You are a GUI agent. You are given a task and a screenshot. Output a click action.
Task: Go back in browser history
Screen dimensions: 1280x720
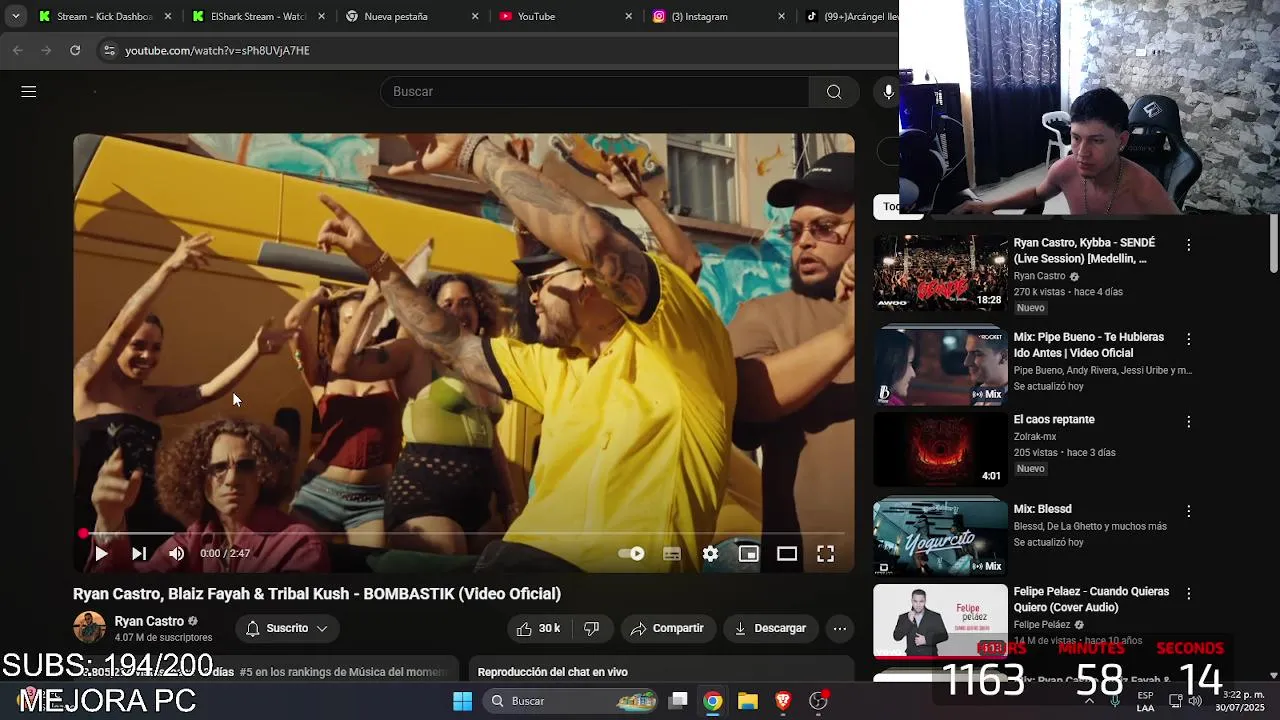(17, 50)
